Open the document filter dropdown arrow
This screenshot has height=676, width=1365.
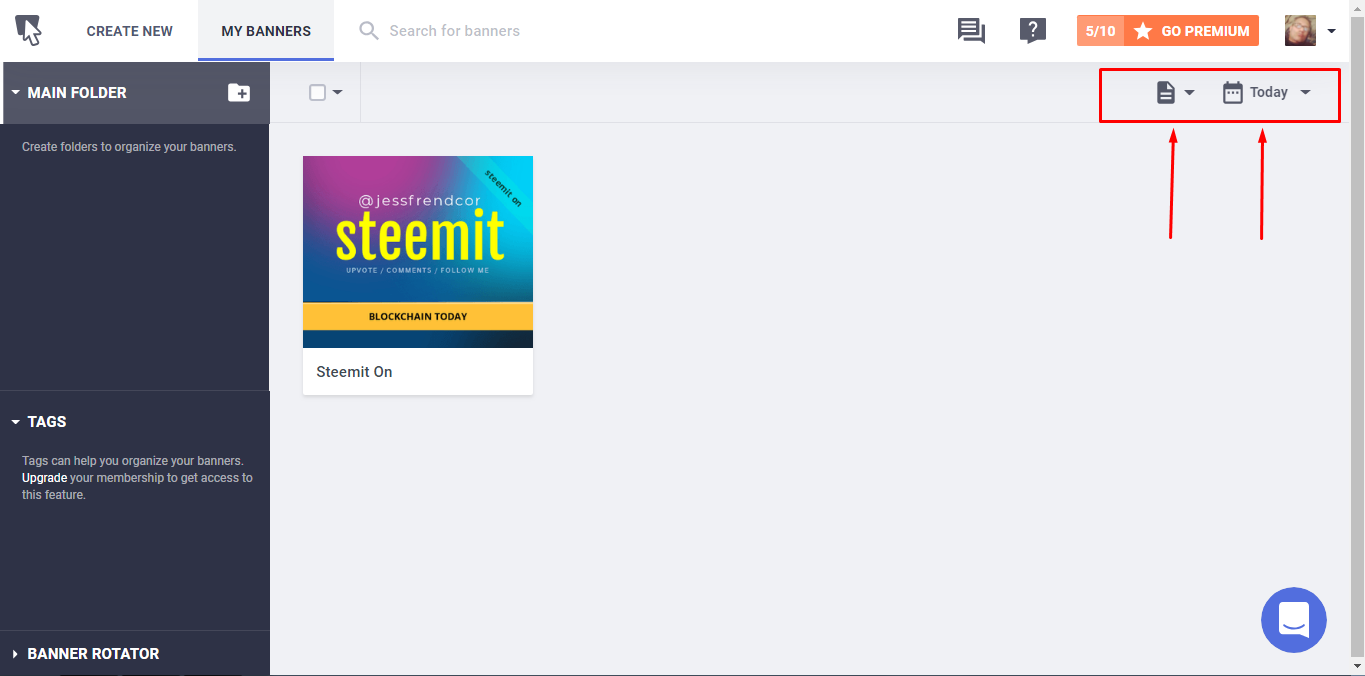click(1189, 92)
